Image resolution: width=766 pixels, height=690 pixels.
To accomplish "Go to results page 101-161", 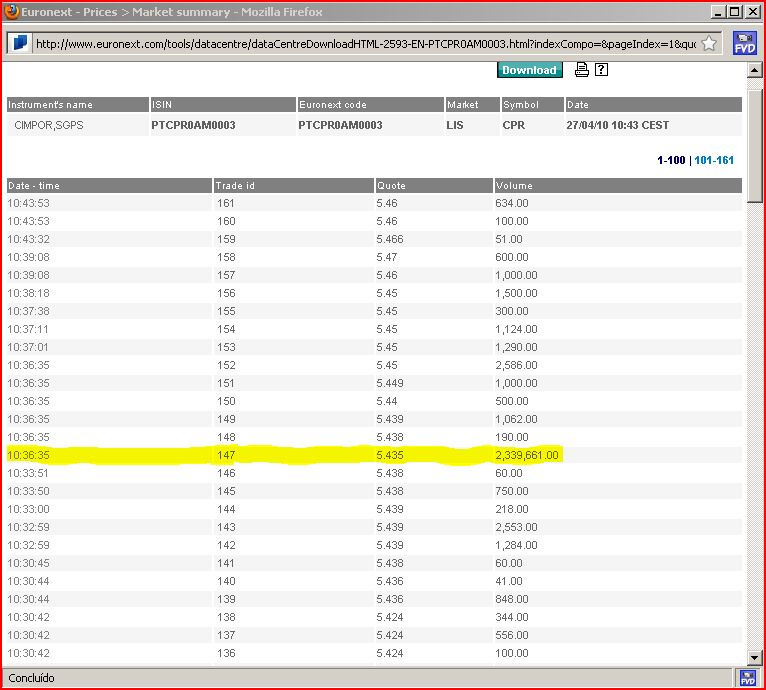I will click(x=714, y=160).
